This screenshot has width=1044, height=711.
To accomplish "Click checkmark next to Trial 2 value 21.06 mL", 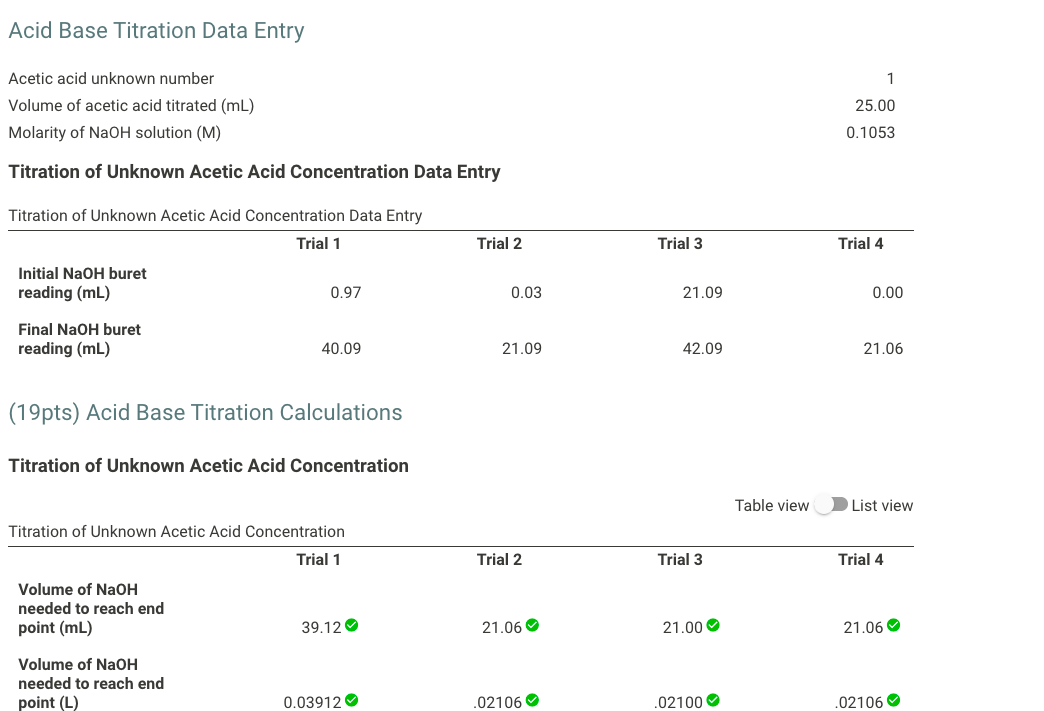I will coord(532,625).
